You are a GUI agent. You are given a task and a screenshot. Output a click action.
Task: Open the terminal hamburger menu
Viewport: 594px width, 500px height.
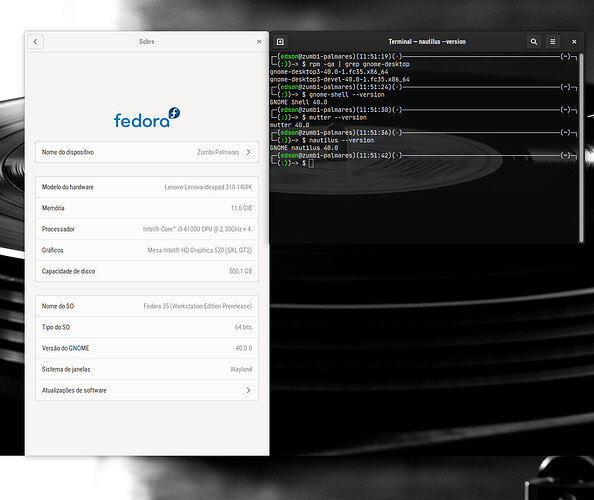point(553,42)
